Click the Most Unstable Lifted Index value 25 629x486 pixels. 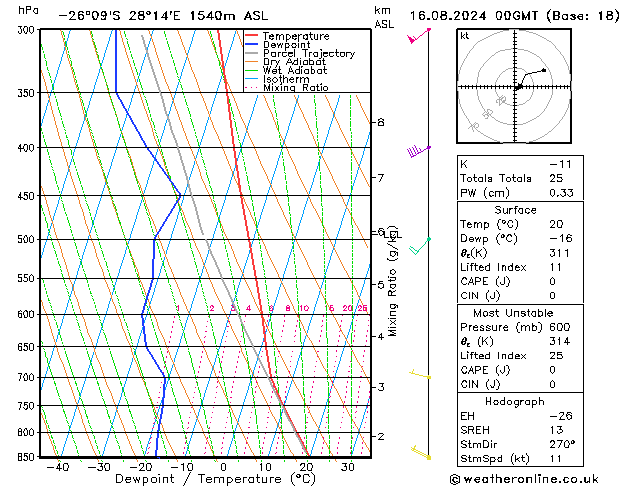tap(556, 356)
